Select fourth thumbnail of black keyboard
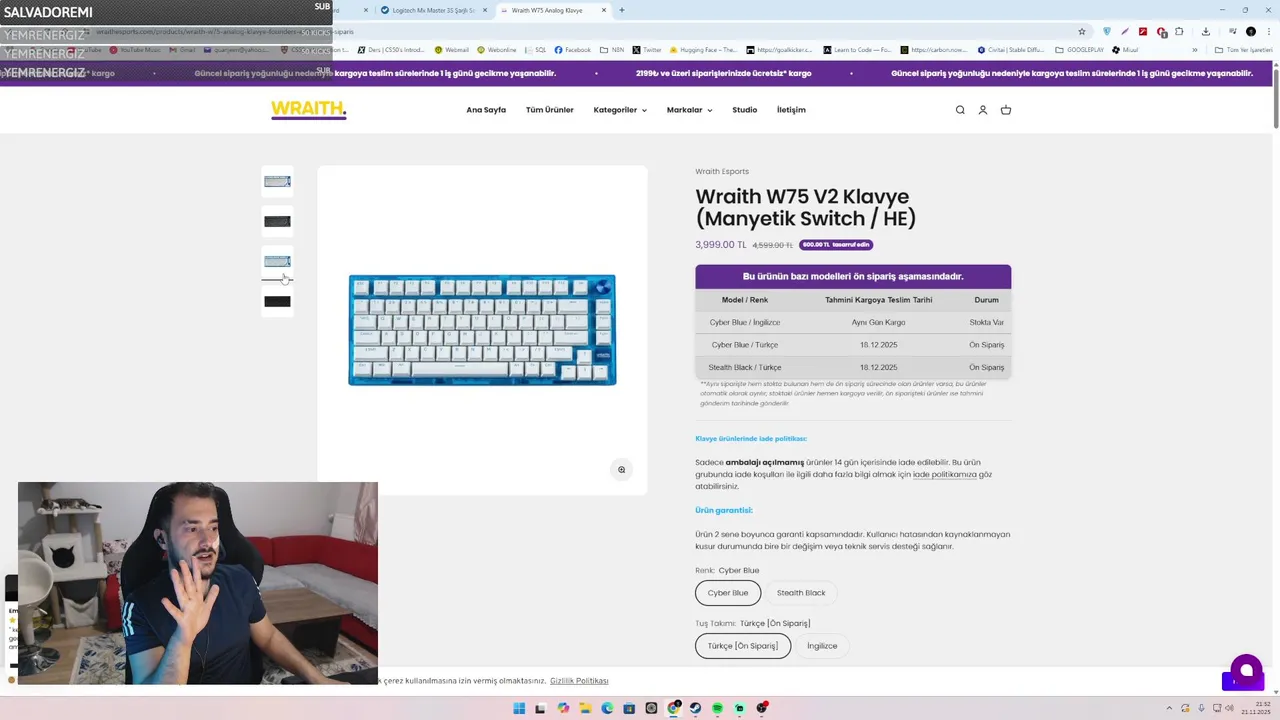 click(277, 301)
